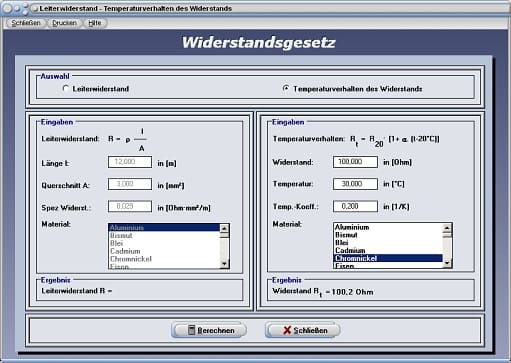Click the Berechnen button
The width and height of the screenshot is (511, 363).
pos(209,330)
